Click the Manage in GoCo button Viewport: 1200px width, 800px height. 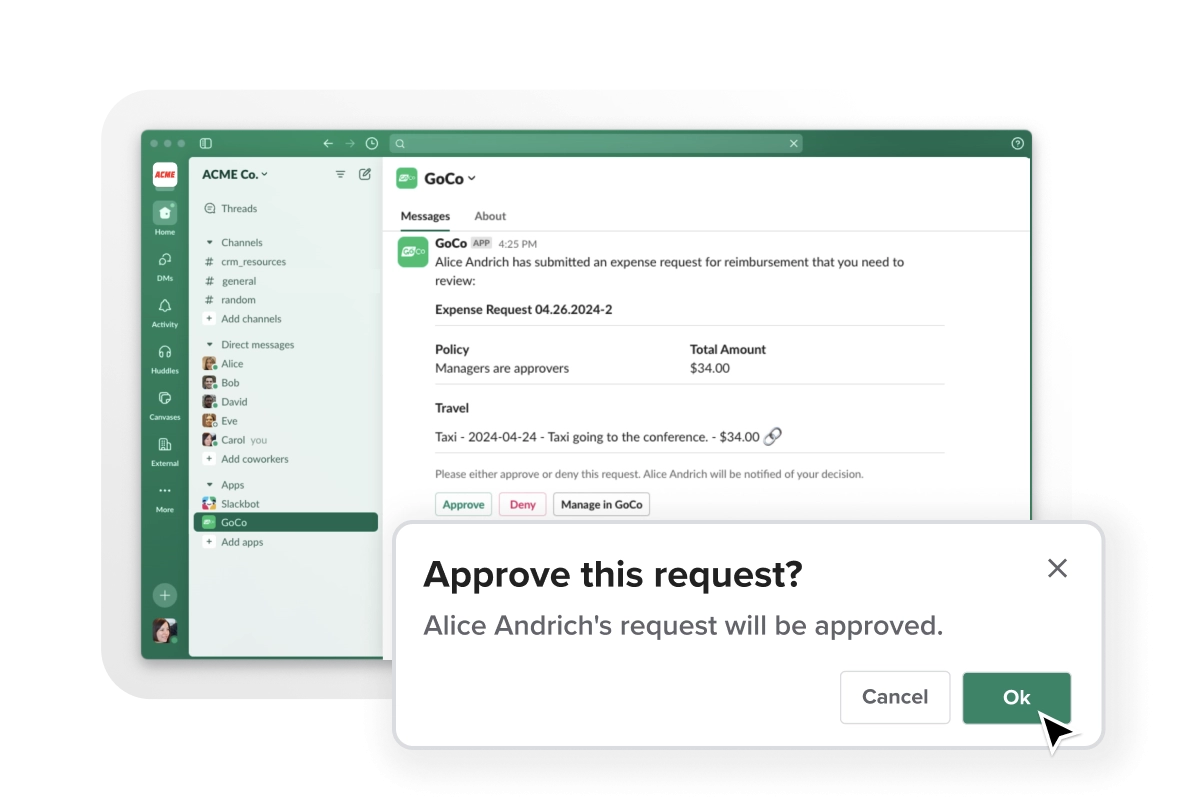(x=602, y=504)
